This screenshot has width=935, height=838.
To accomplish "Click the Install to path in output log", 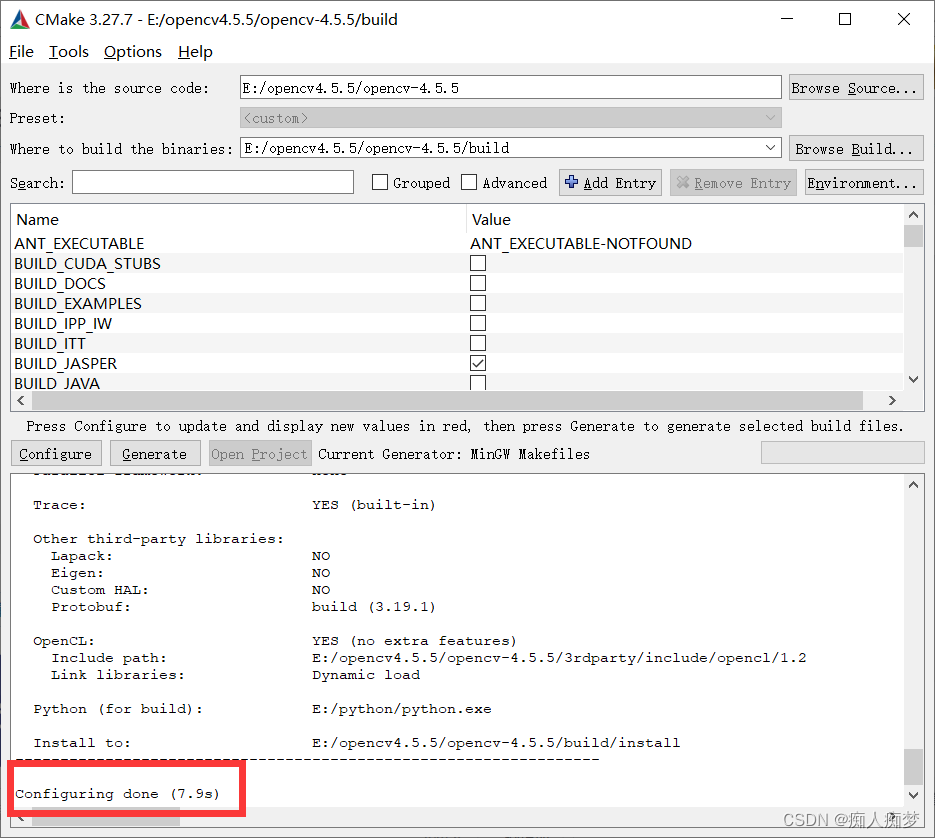I will point(496,743).
